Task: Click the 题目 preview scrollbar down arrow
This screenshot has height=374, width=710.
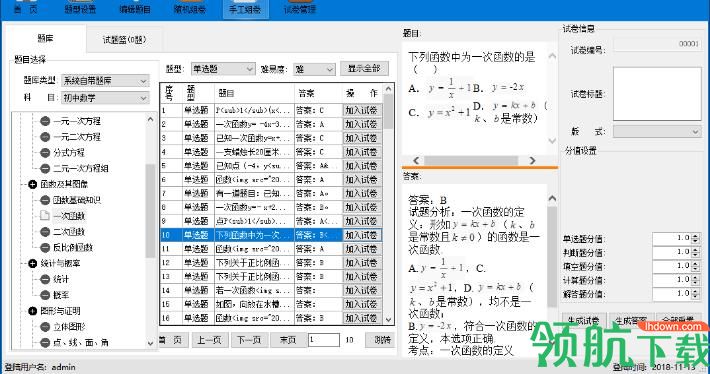Action: [552, 141]
